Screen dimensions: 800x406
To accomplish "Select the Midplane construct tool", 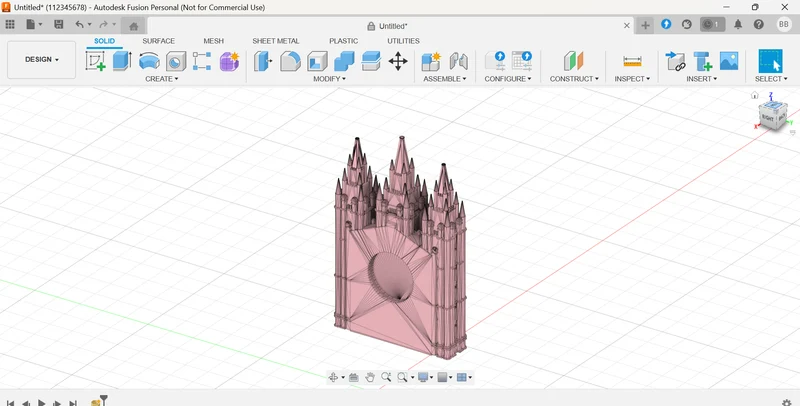I will coord(573,61).
